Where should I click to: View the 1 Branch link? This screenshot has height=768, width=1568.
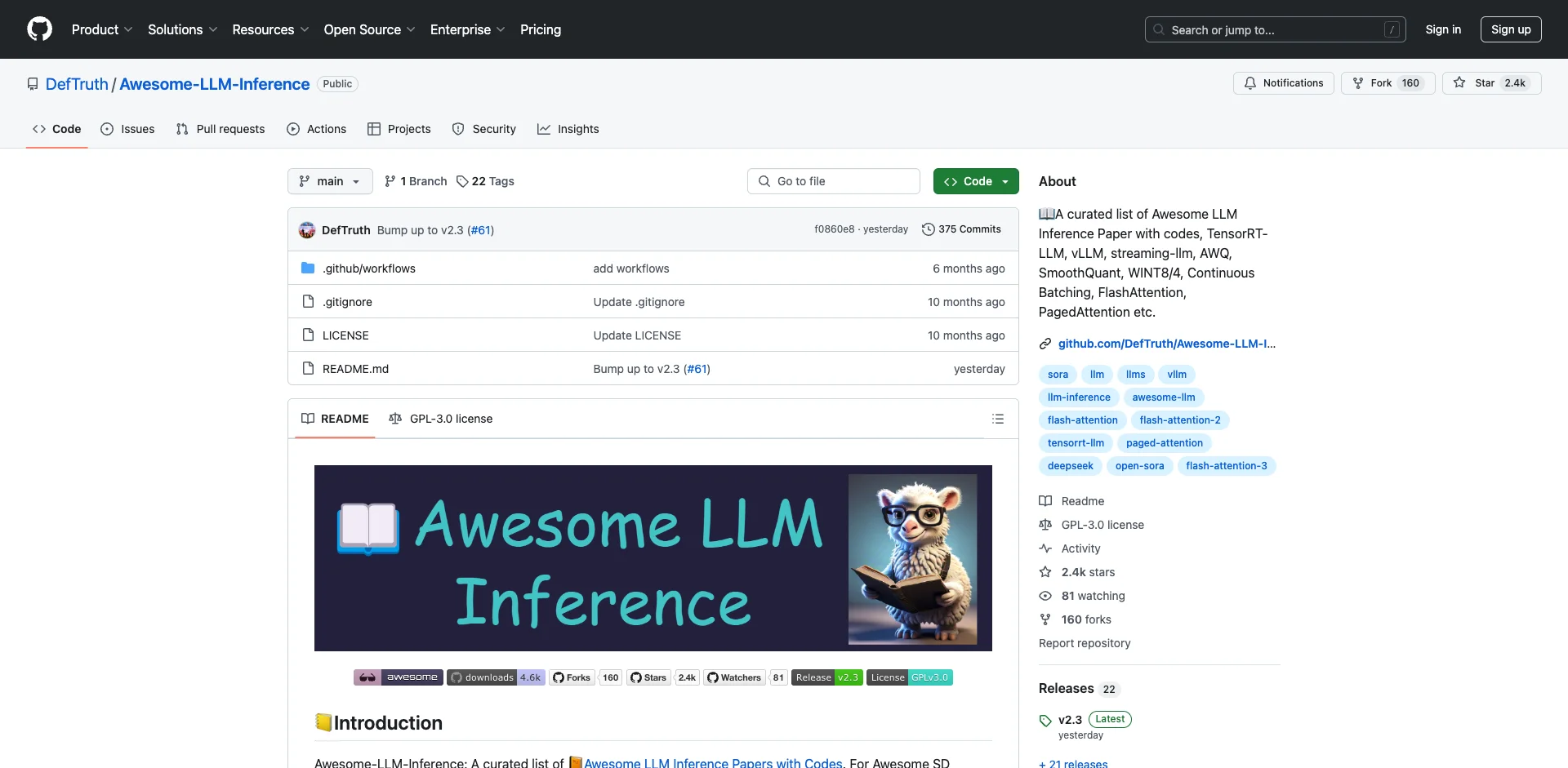[416, 181]
